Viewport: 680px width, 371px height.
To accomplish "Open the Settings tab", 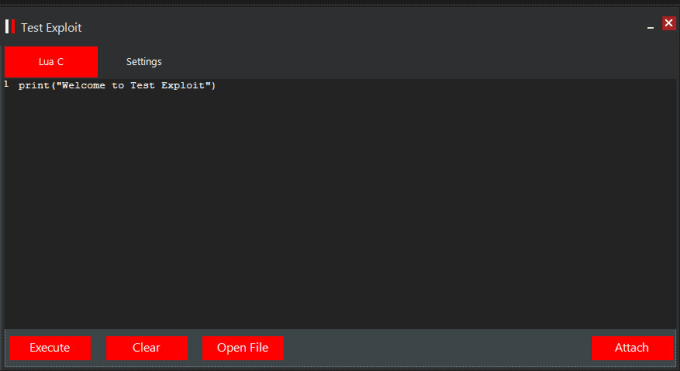I will click(144, 62).
